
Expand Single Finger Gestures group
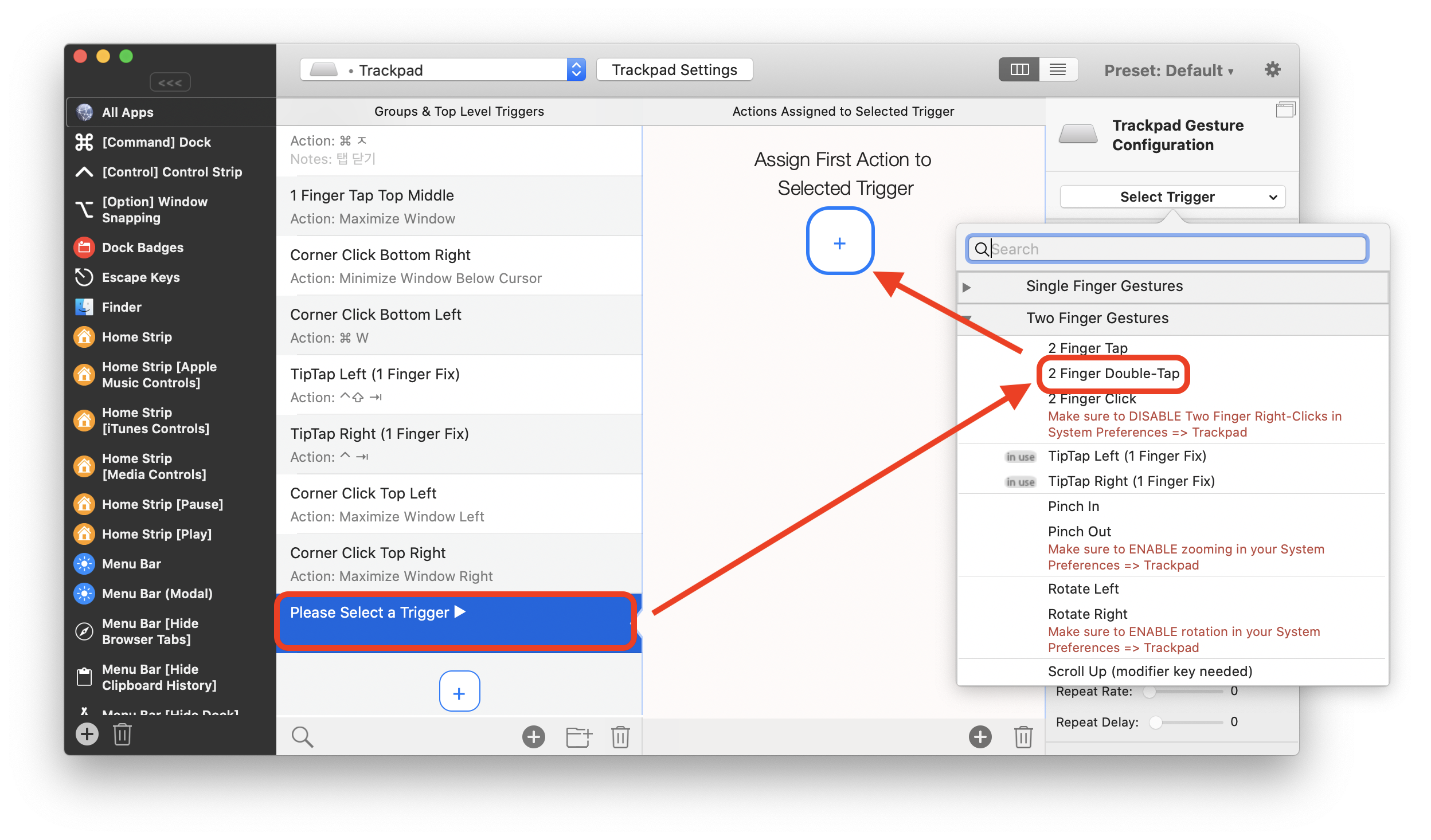coord(967,286)
